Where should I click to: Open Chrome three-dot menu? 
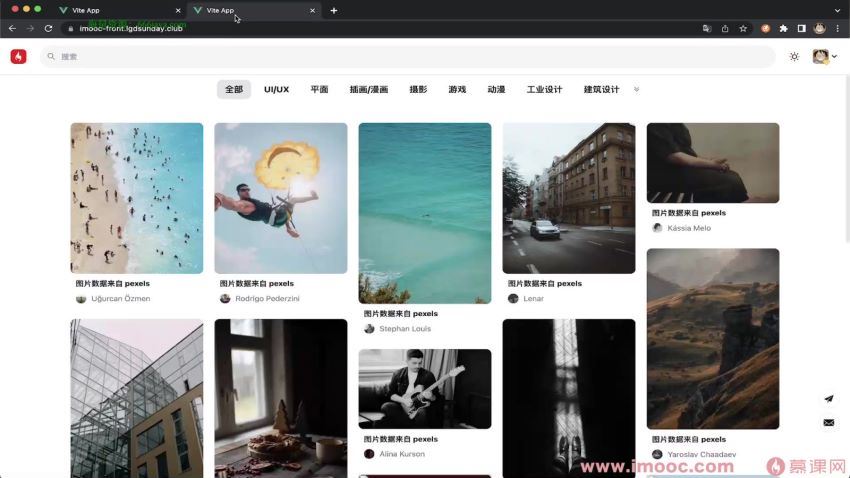click(x=838, y=28)
